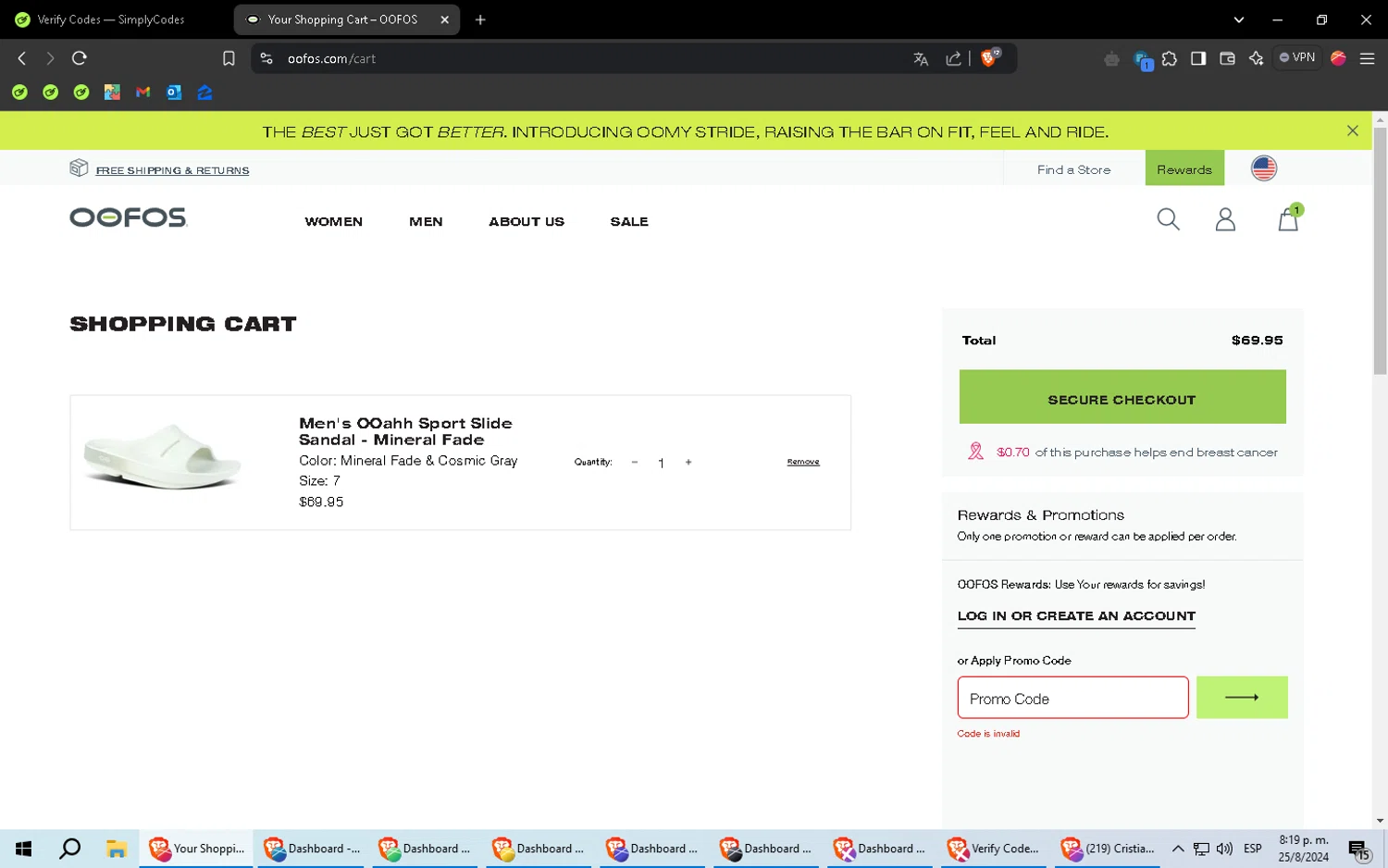Image resolution: width=1388 pixels, height=868 pixels.
Task: Submit promo code with the arrow button
Action: click(x=1242, y=698)
